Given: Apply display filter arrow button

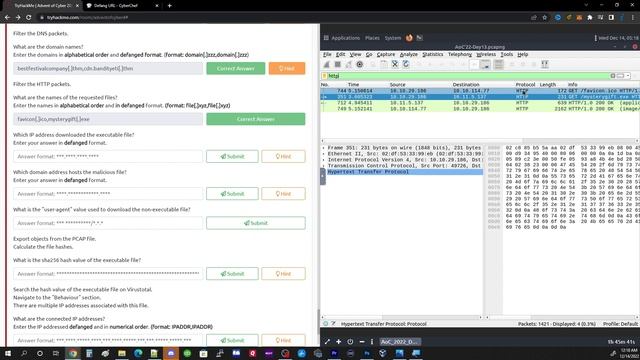Looking at the screenshot, I should (620, 76).
